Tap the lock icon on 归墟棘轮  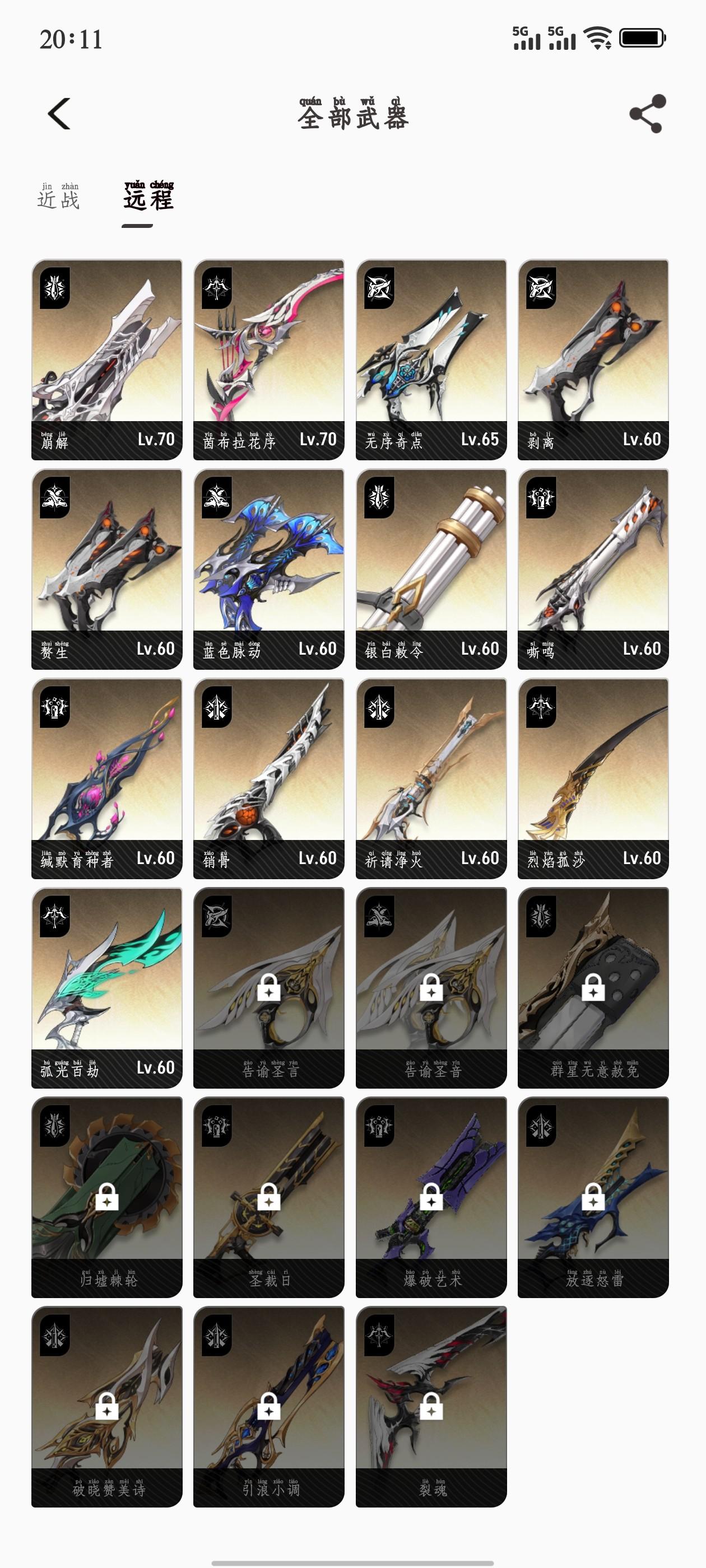pyautogui.click(x=106, y=1197)
